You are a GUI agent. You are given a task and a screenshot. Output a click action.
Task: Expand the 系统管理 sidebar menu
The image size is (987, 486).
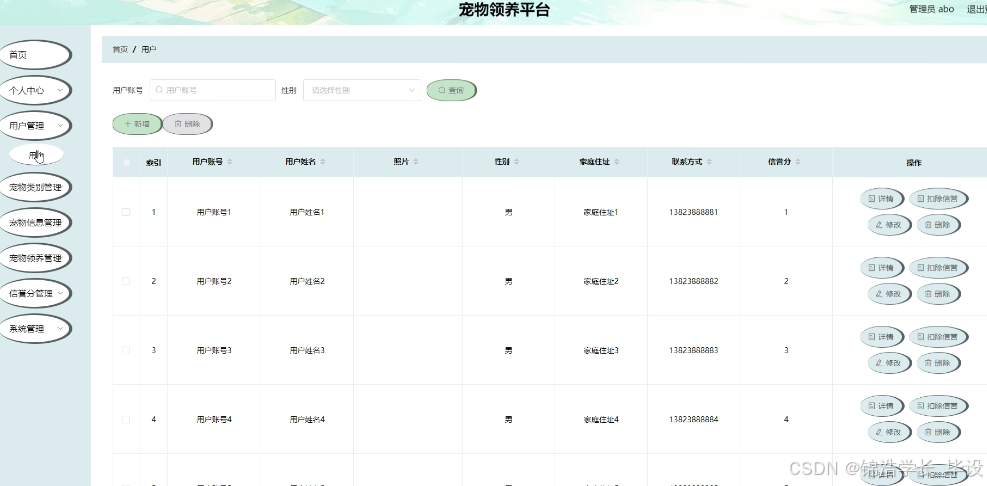(35, 328)
